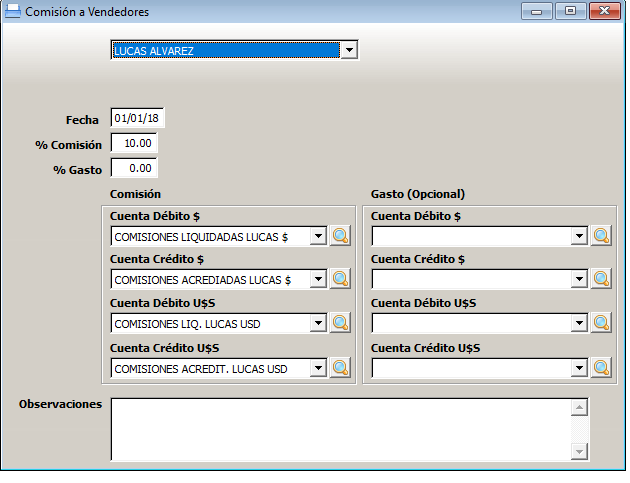Click search icon for Gasto Cuenta Crédito U$S
630x483 pixels.
pyautogui.click(x=601, y=368)
